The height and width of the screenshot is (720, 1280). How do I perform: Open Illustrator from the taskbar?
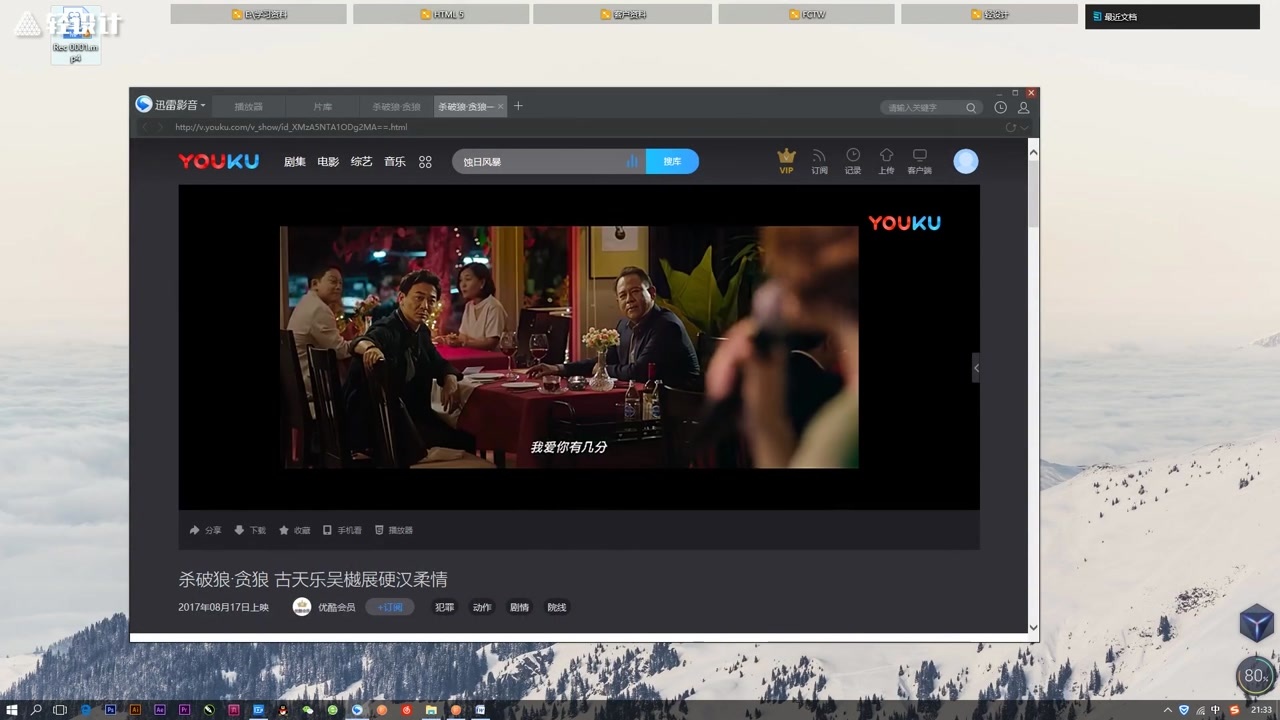(x=135, y=710)
